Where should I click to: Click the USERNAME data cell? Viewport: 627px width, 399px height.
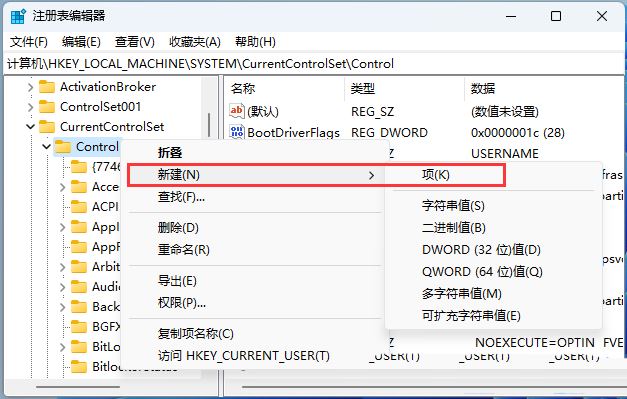505,154
